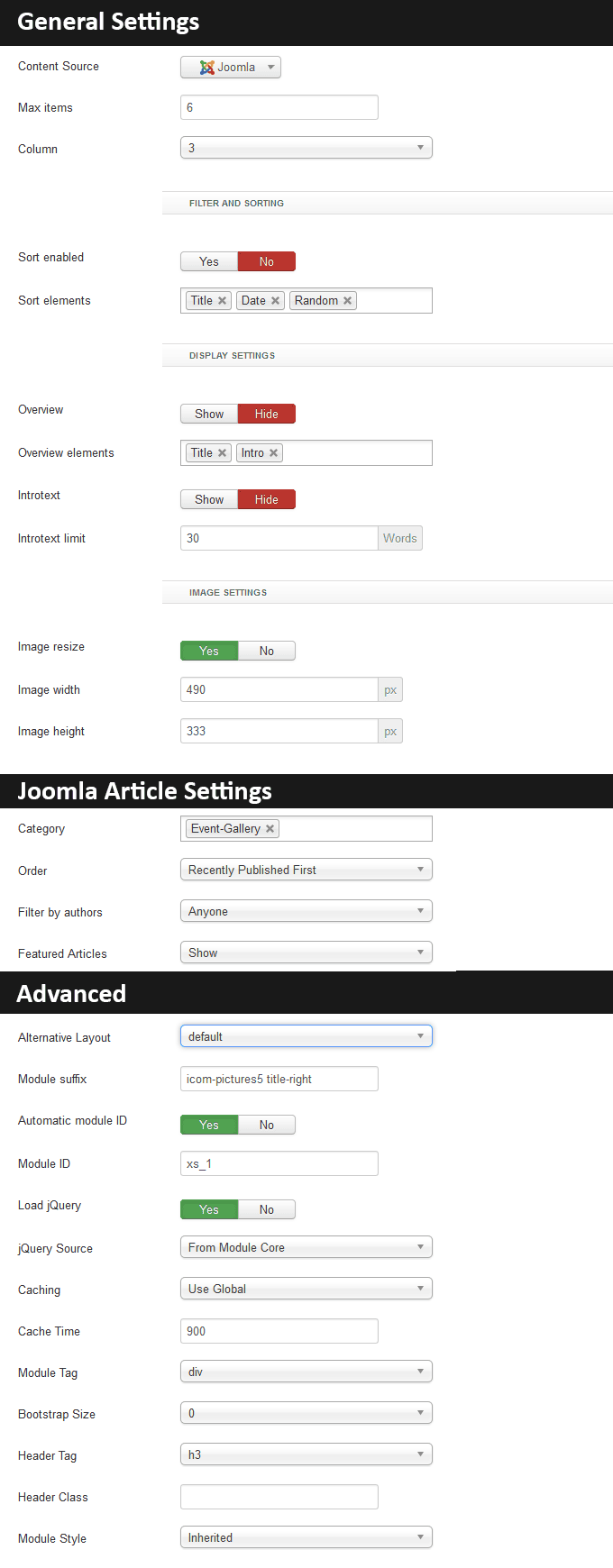Expand the Order dropdown showing Recently Published First
The height and width of the screenshot is (1568, 613).
(306, 871)
